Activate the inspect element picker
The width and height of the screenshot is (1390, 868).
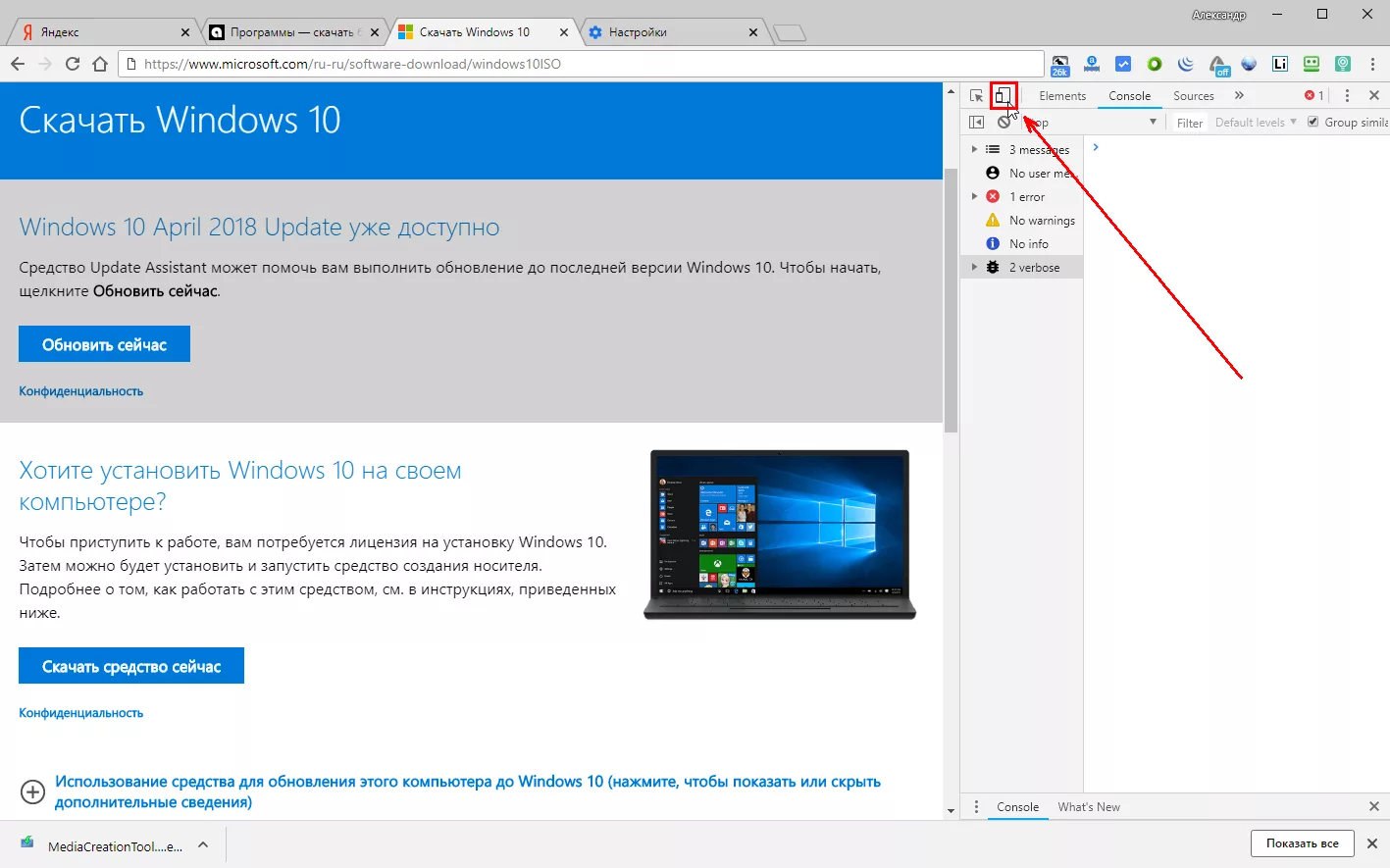point(976,95)
